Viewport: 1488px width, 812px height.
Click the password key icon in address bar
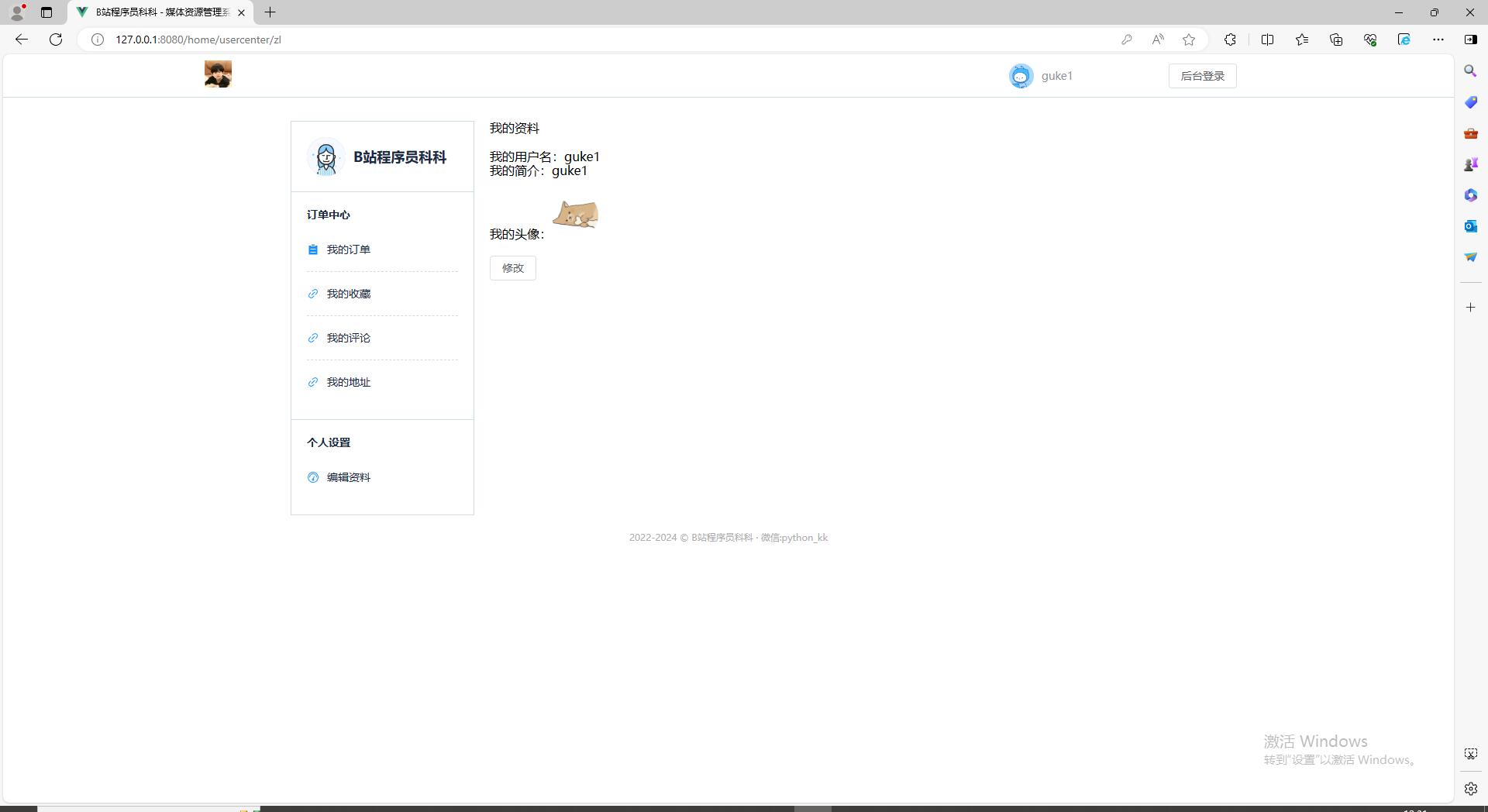(1127, 40)
